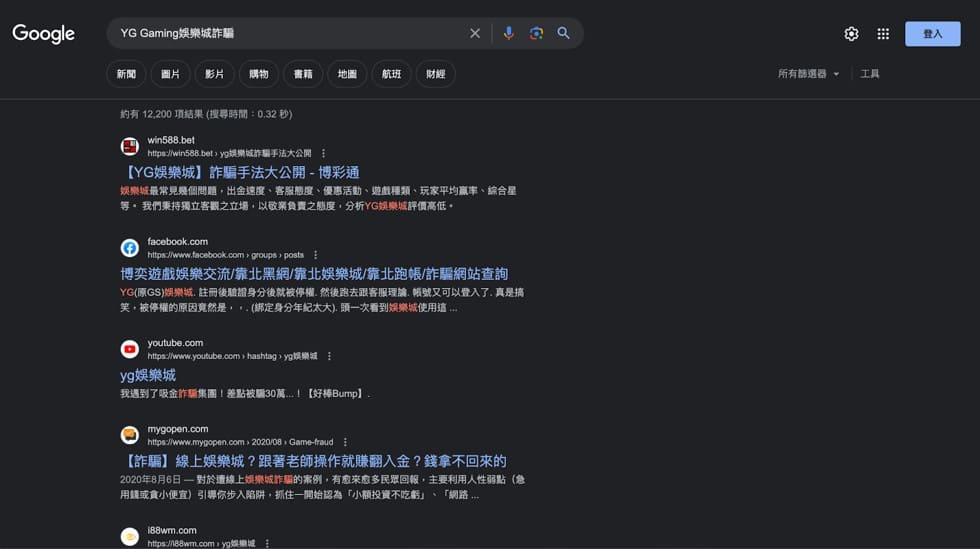This screenshot has height=549, width=980.
Task: Open more options for facebook.com result
Action: tap(316, 255)
